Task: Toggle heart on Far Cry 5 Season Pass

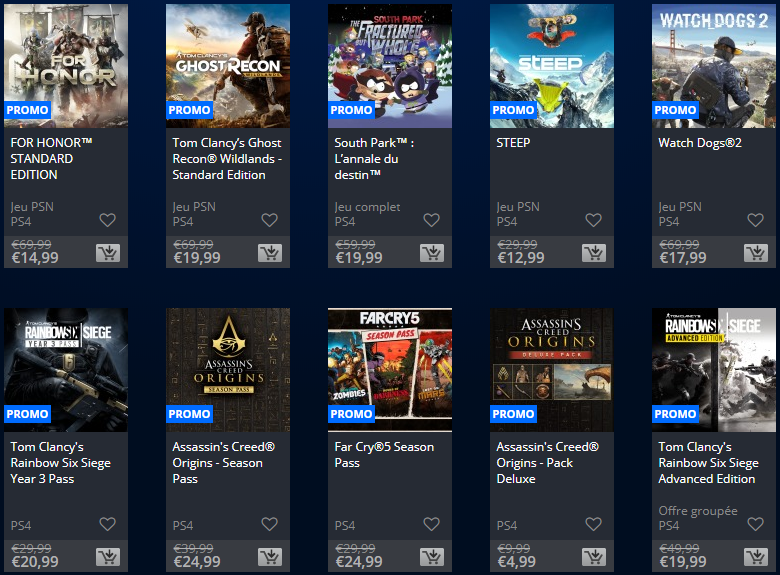Action: click(x=431, y=524)
